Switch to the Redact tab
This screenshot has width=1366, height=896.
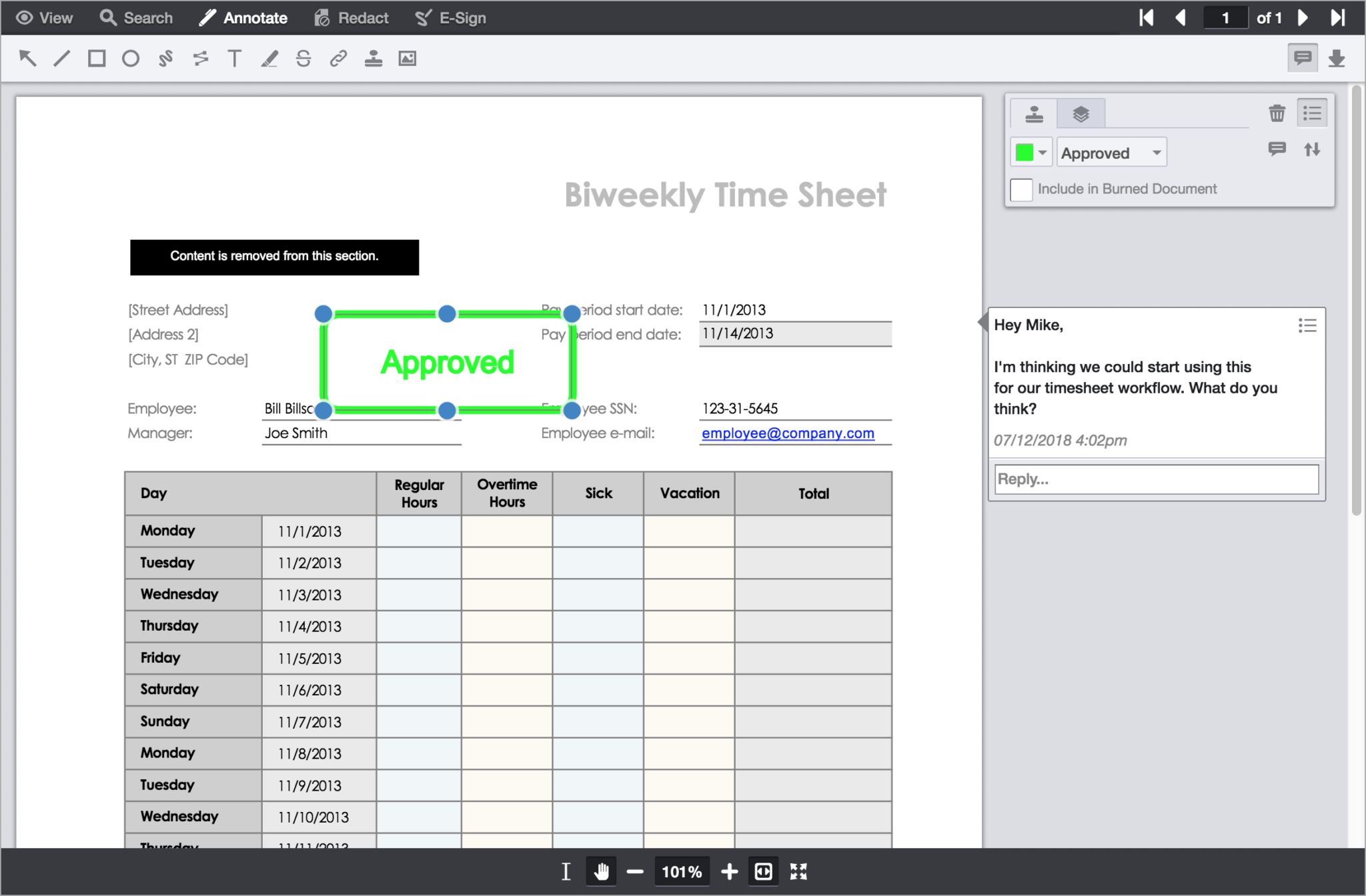coord(352,17)
